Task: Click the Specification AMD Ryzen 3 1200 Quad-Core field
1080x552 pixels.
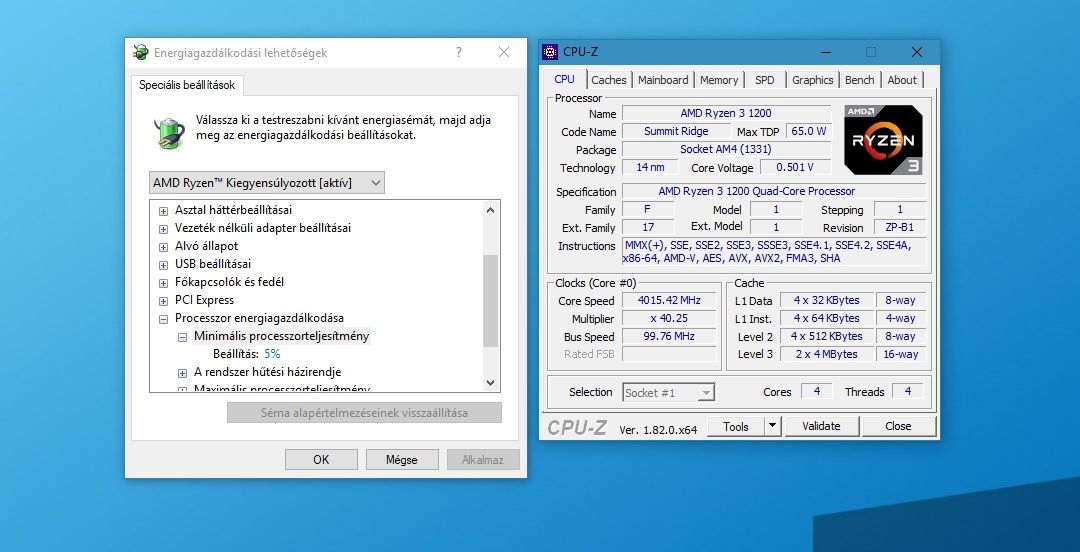Action: tap(774, 191)
